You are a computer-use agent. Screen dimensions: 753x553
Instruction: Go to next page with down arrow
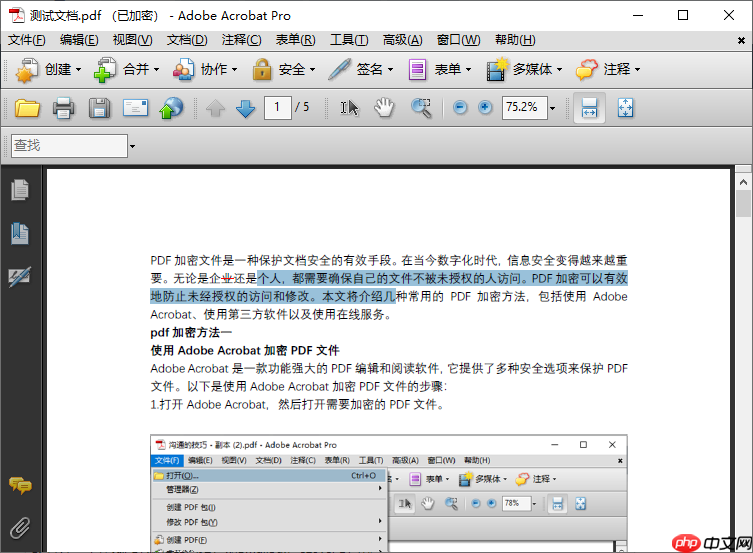coord(245,108)
